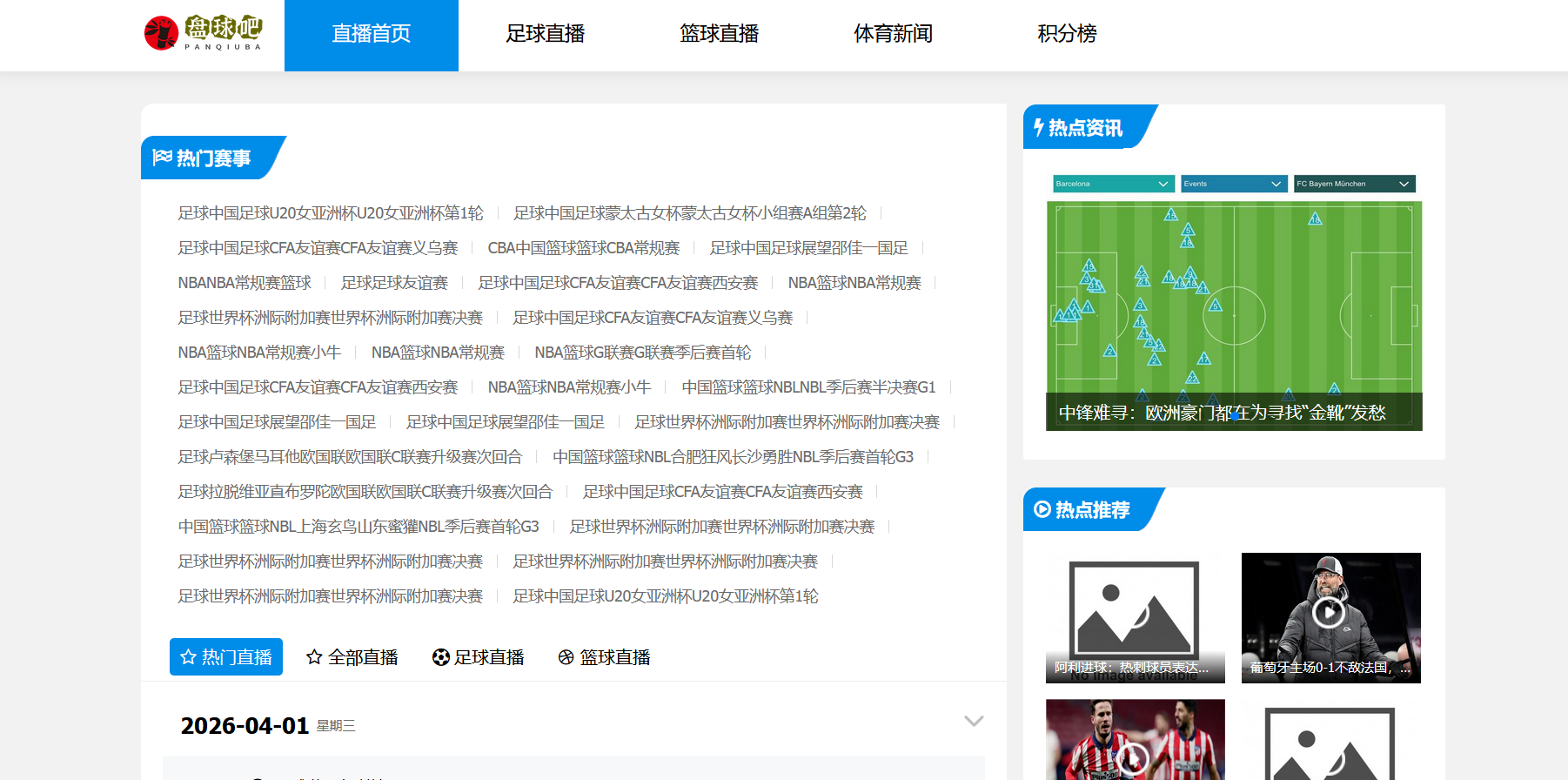Viewport: 1568px width, 780px height.
Task: Click the 热点资讯 section heading
Action: (1085, 128)
